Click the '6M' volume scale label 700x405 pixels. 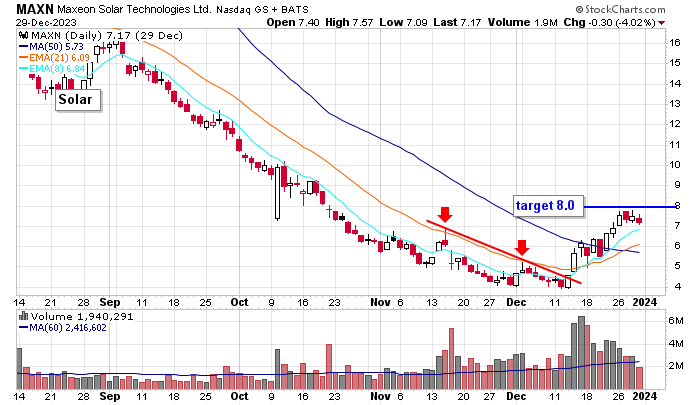pyautogui.click(x=676, y=321)
